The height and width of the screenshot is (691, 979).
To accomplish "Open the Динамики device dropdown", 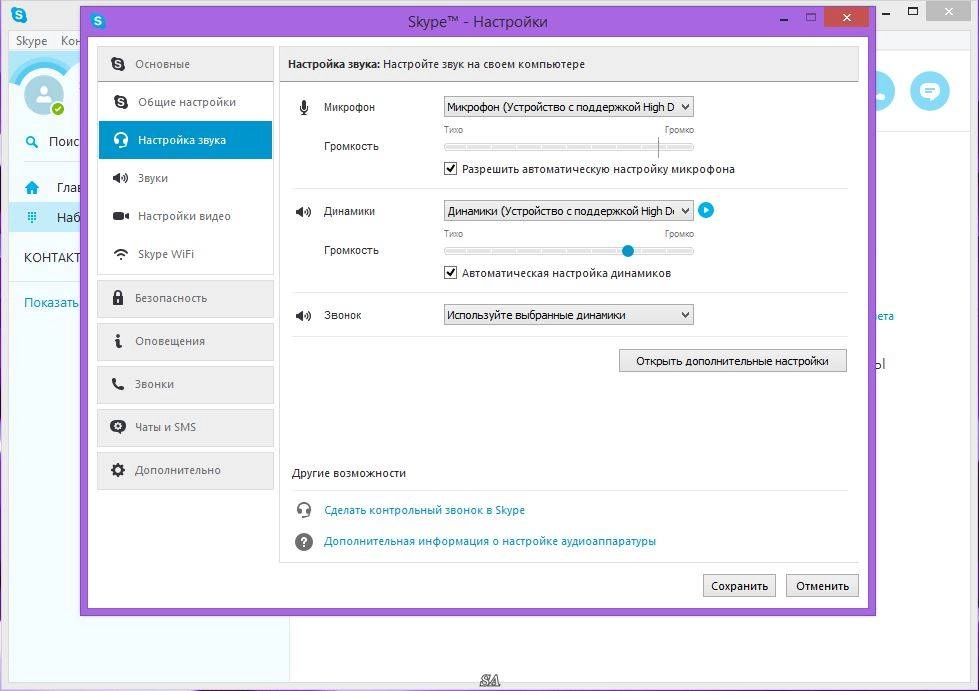I will click(568, 211).
